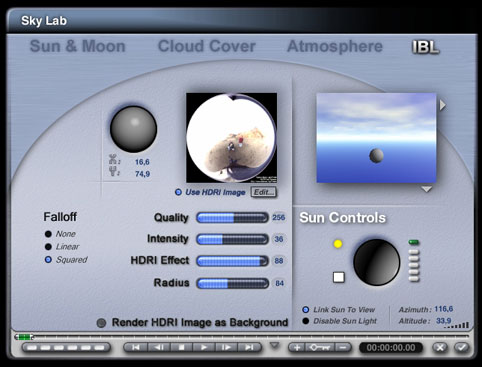The image size is (482, 367).
Task: Jump to last frame of animation
Action: point(249,348)
